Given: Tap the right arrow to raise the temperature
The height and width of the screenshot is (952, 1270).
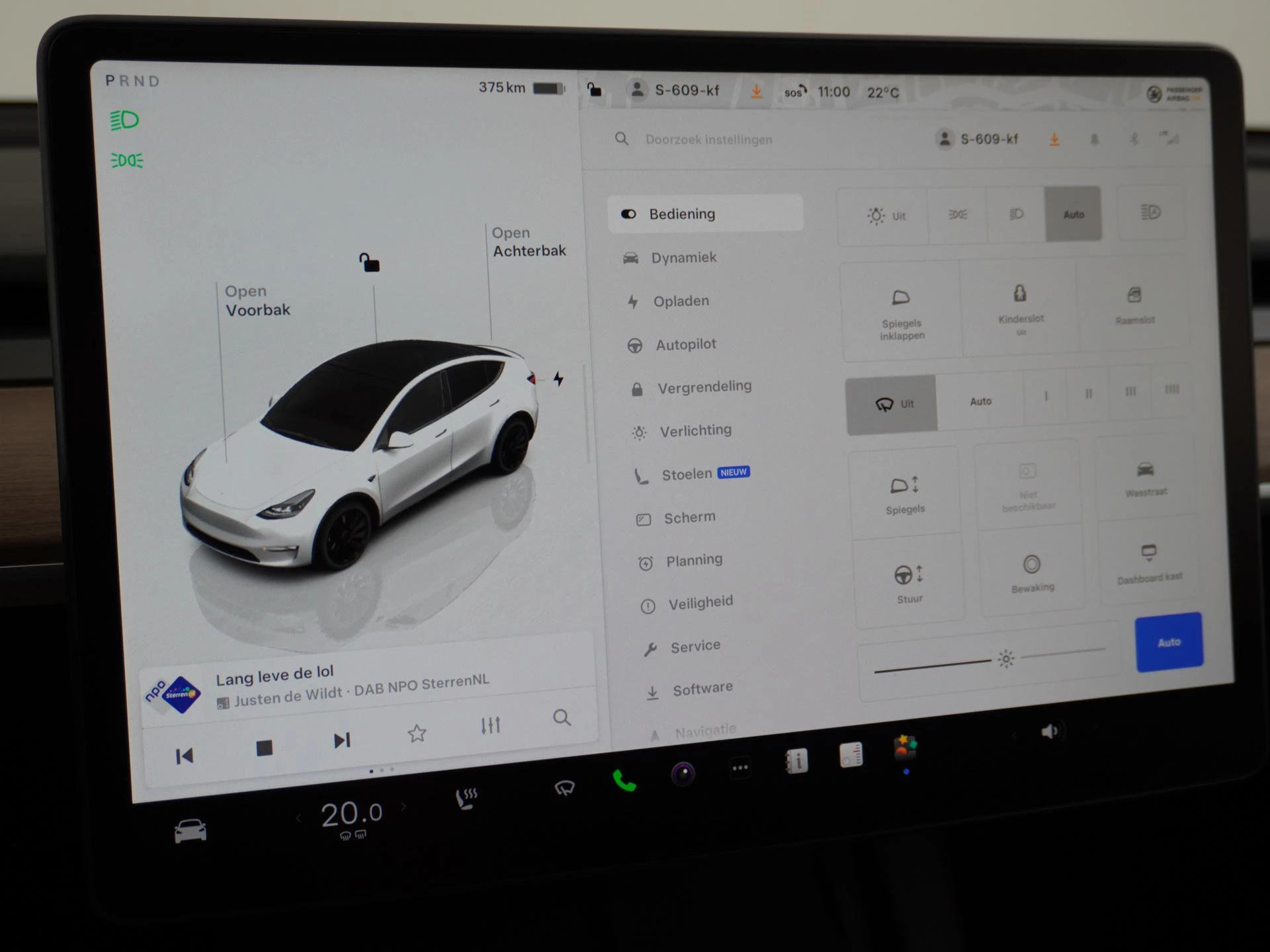Looking at the screenshot, I should (x=403, y=807).
